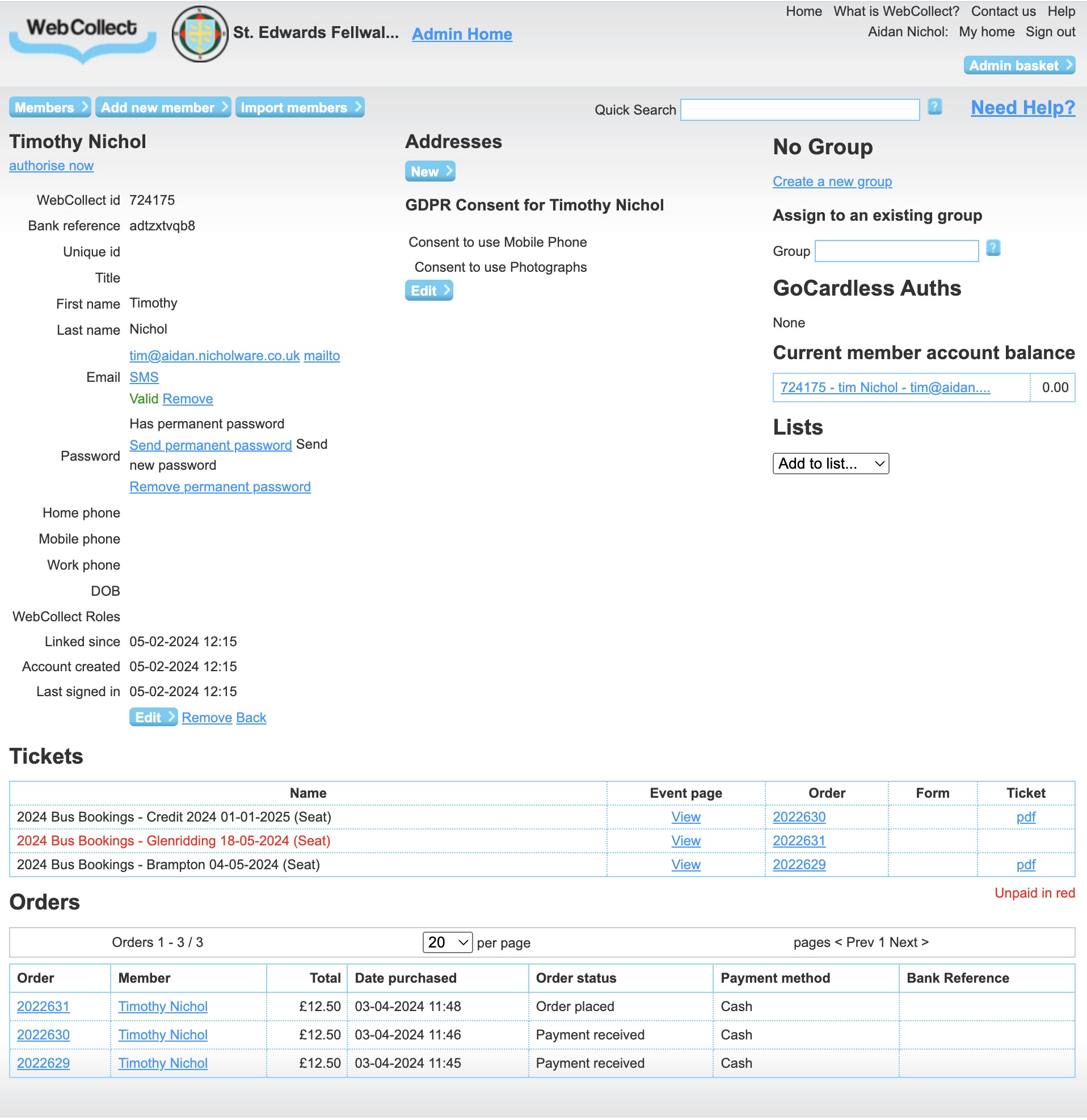Click the St. Edwards club crest logo
This screenshot has width=1087, height=1120.
199,32
